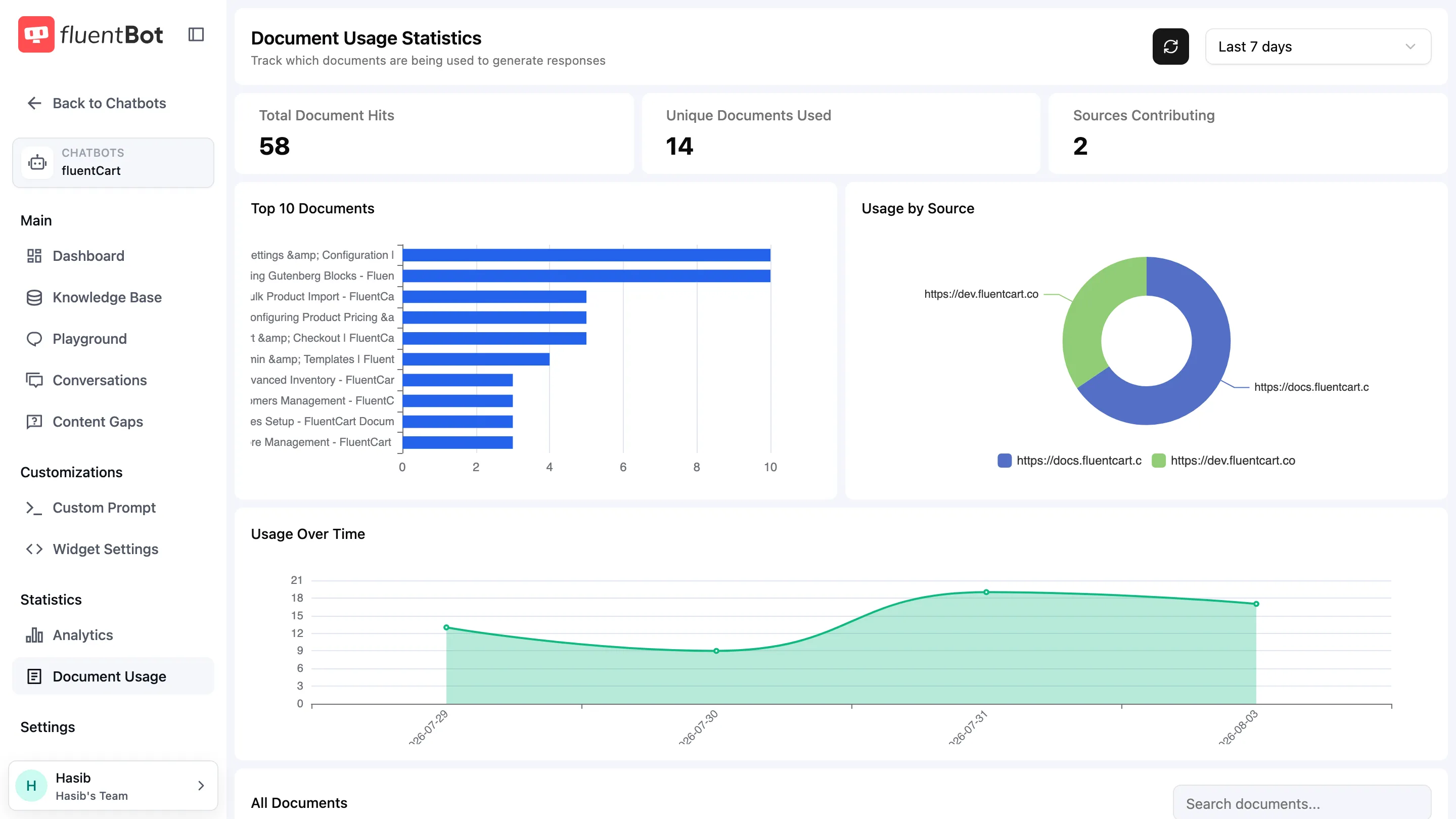Viewport: 1456px width, 819px height.
Task: Navigate to Conversations
Action: point(113,380)
